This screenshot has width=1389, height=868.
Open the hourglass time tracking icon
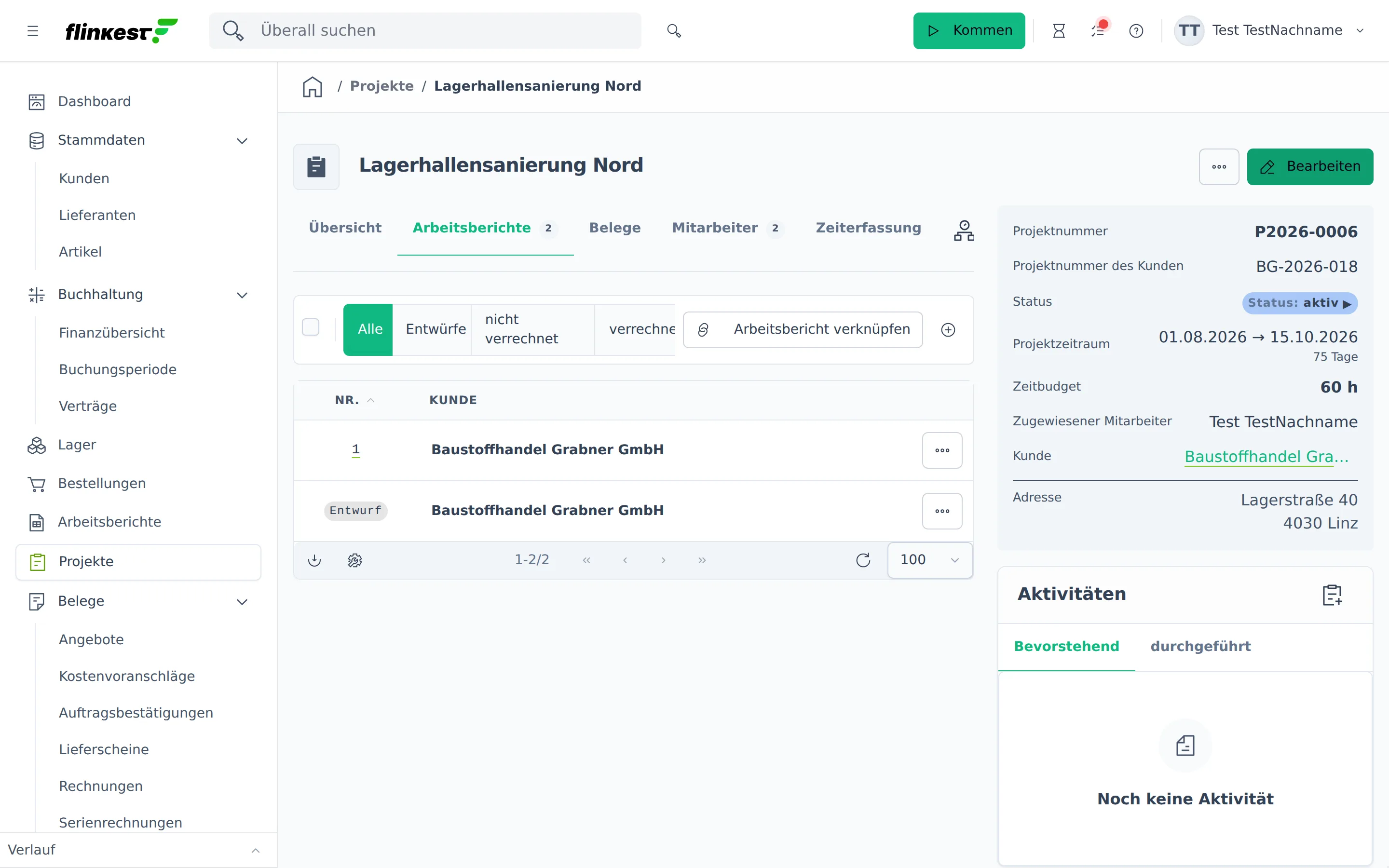pyautogui.click(x=1059, y=30)
